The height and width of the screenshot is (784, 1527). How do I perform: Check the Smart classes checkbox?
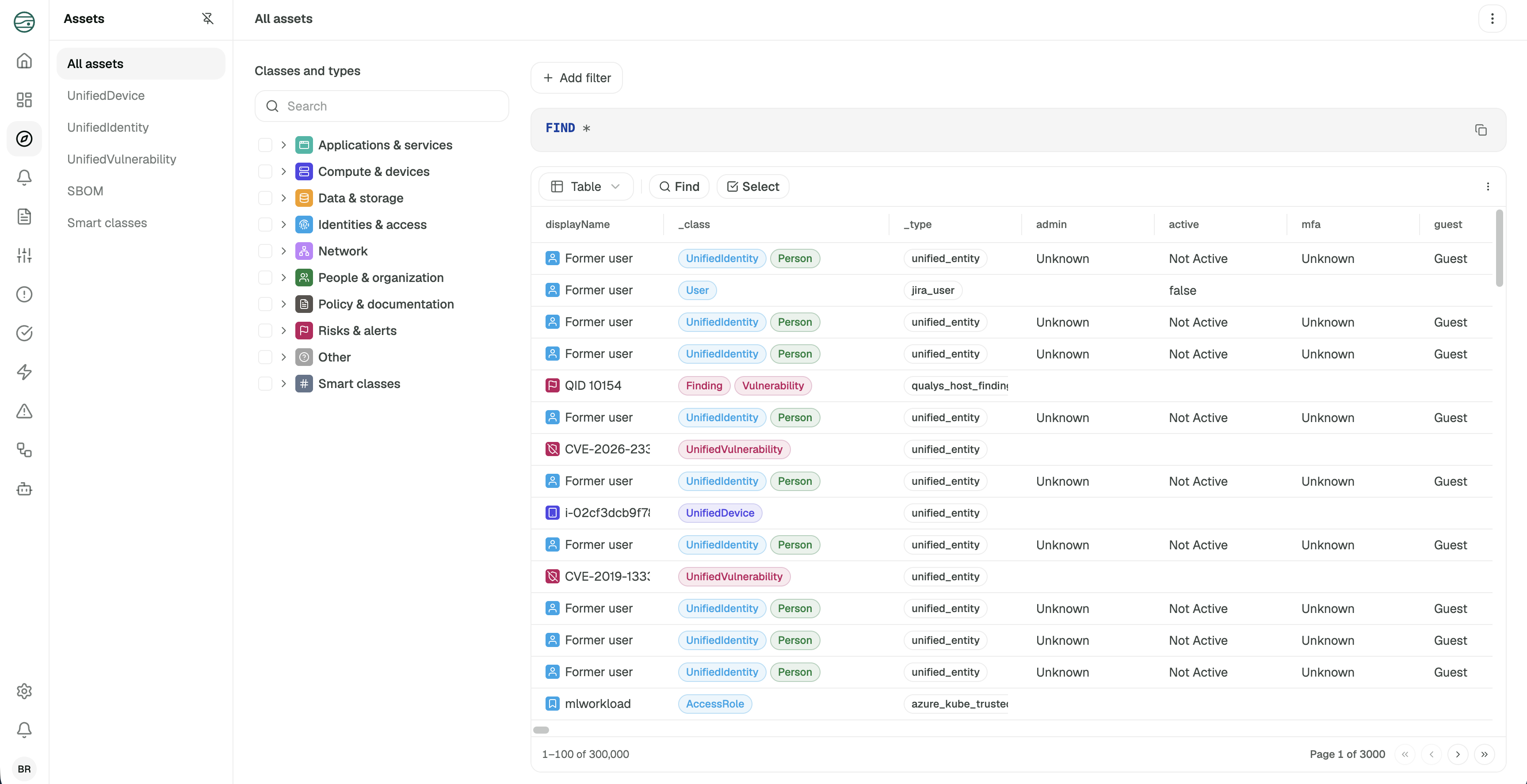(266, 384)
